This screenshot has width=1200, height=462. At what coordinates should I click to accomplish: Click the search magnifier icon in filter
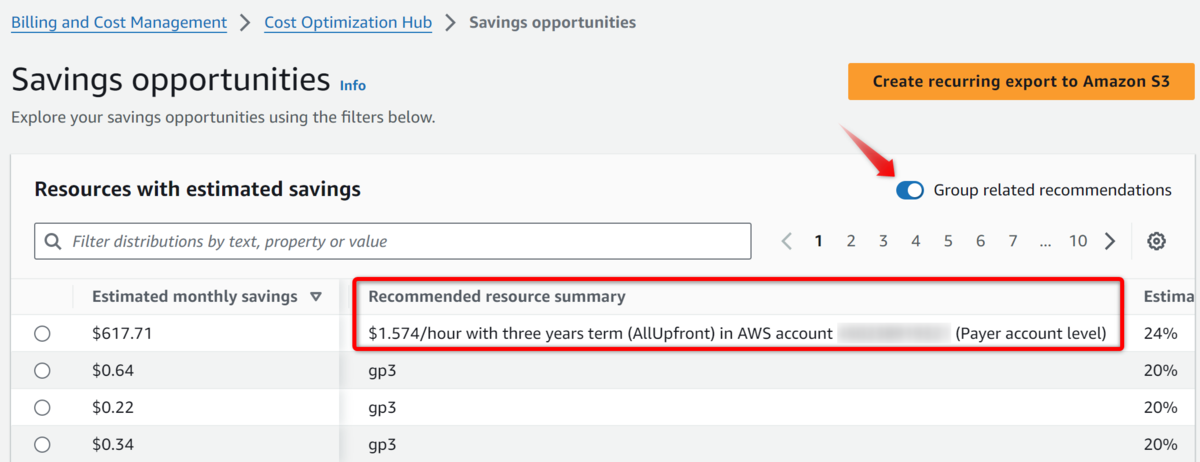(x=53, y=241)
